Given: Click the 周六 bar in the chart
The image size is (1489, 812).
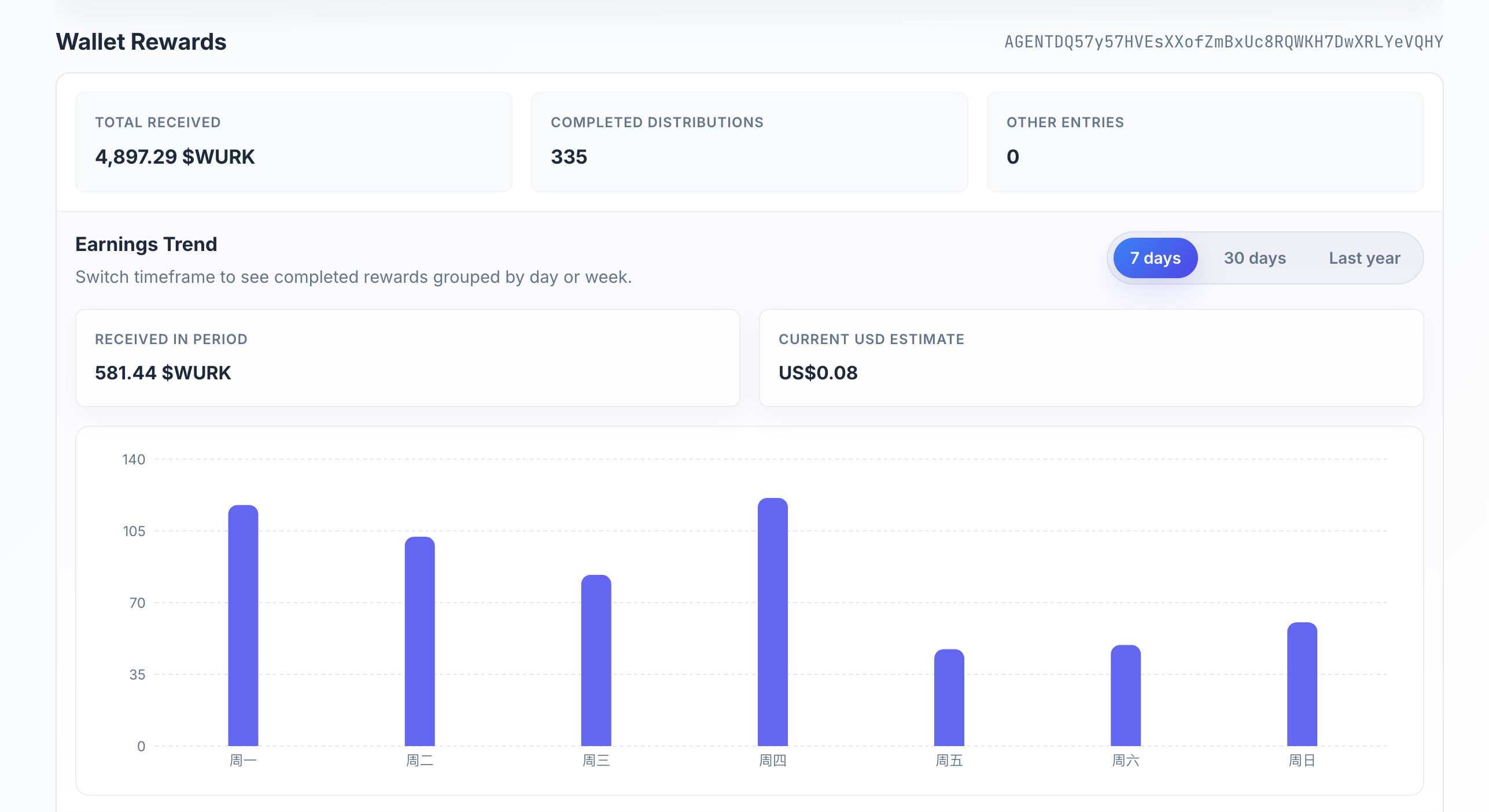Looking at the screenshot, I should pyautogui.click(x=1126, y=695).
